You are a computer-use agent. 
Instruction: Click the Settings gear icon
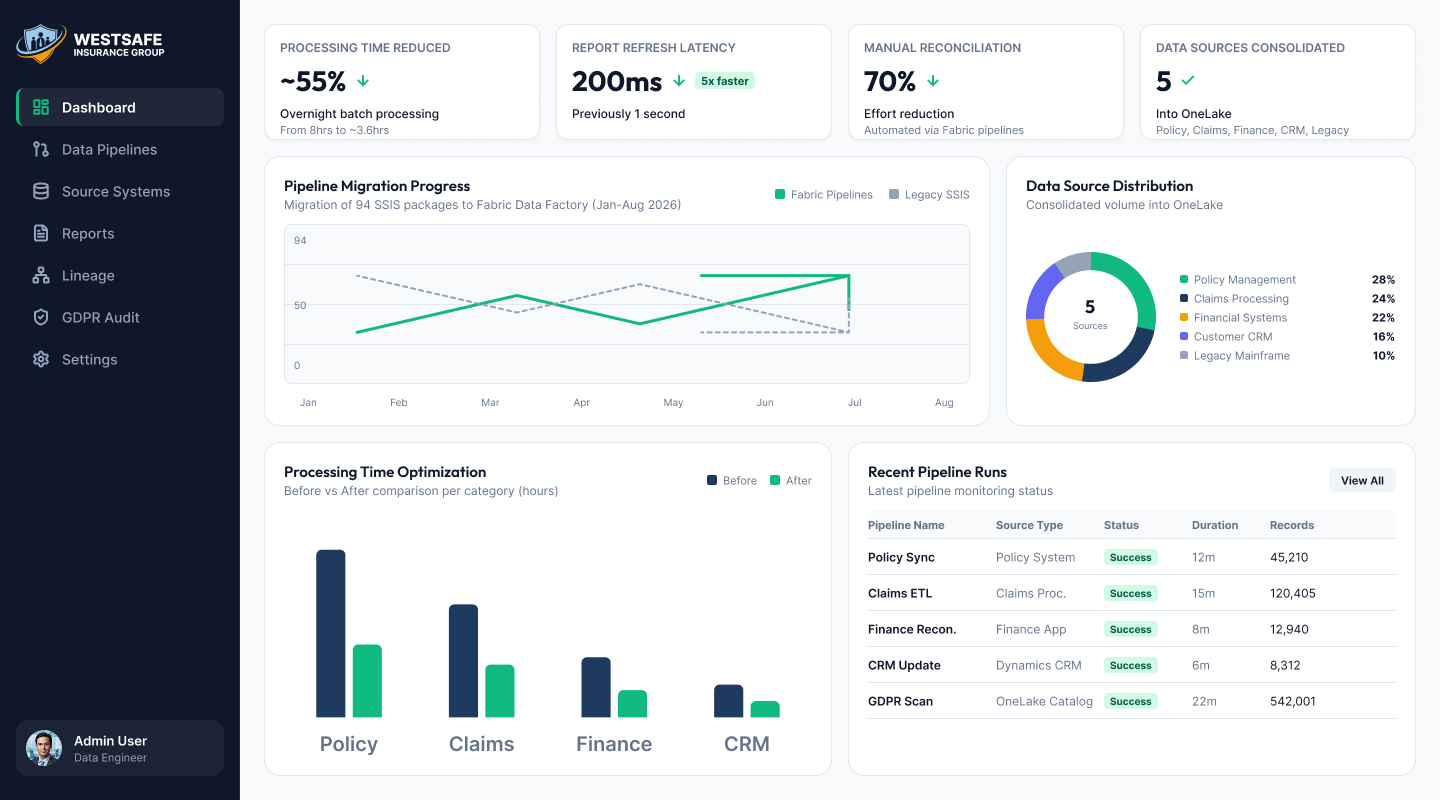point(41,359)
